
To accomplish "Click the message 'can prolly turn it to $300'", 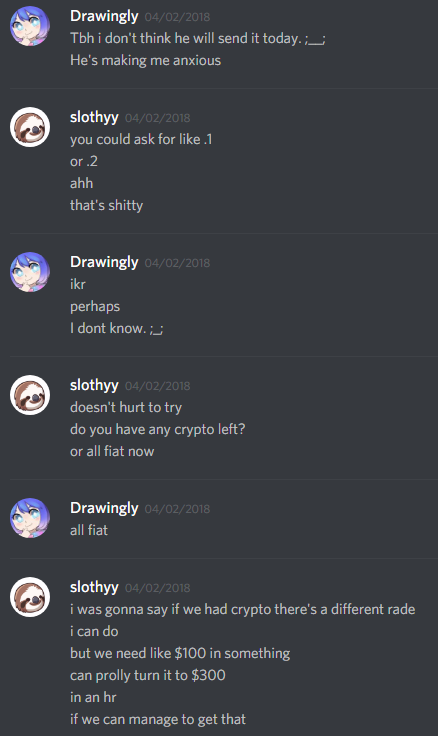I will point(148,675).
